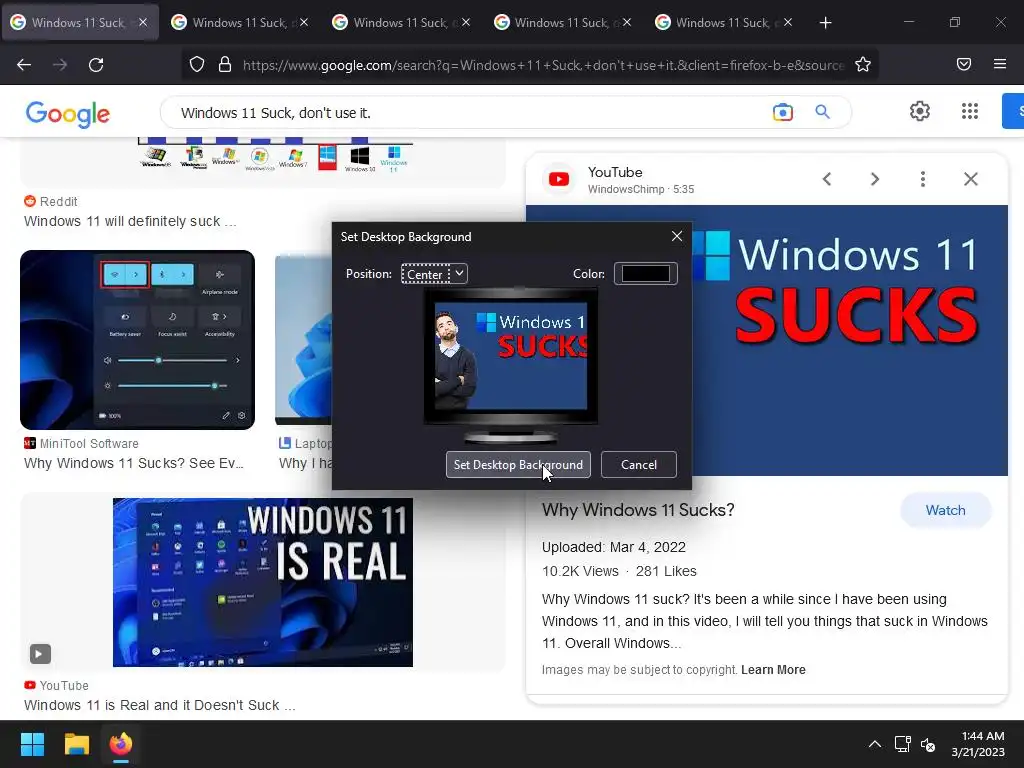The image size is (1024, 768).
Task: Open the Firefox hamburger menu
Action: coord(1000,64)
